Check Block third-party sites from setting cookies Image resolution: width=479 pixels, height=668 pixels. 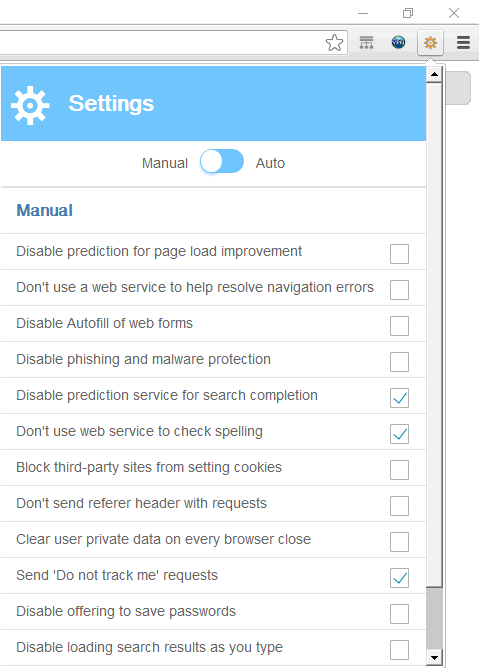click(x=399, y=470)
